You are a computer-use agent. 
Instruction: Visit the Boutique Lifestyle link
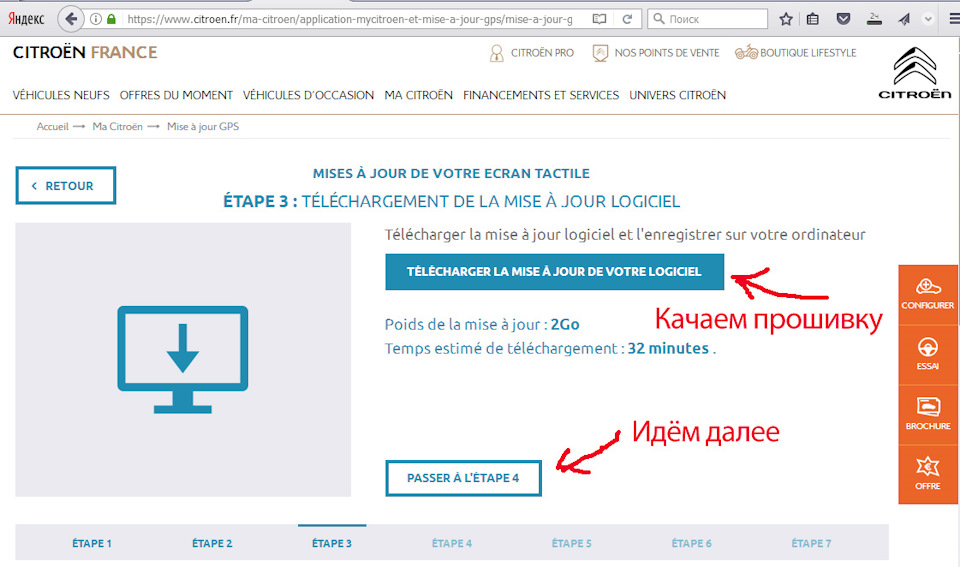[x=795, y=53]
